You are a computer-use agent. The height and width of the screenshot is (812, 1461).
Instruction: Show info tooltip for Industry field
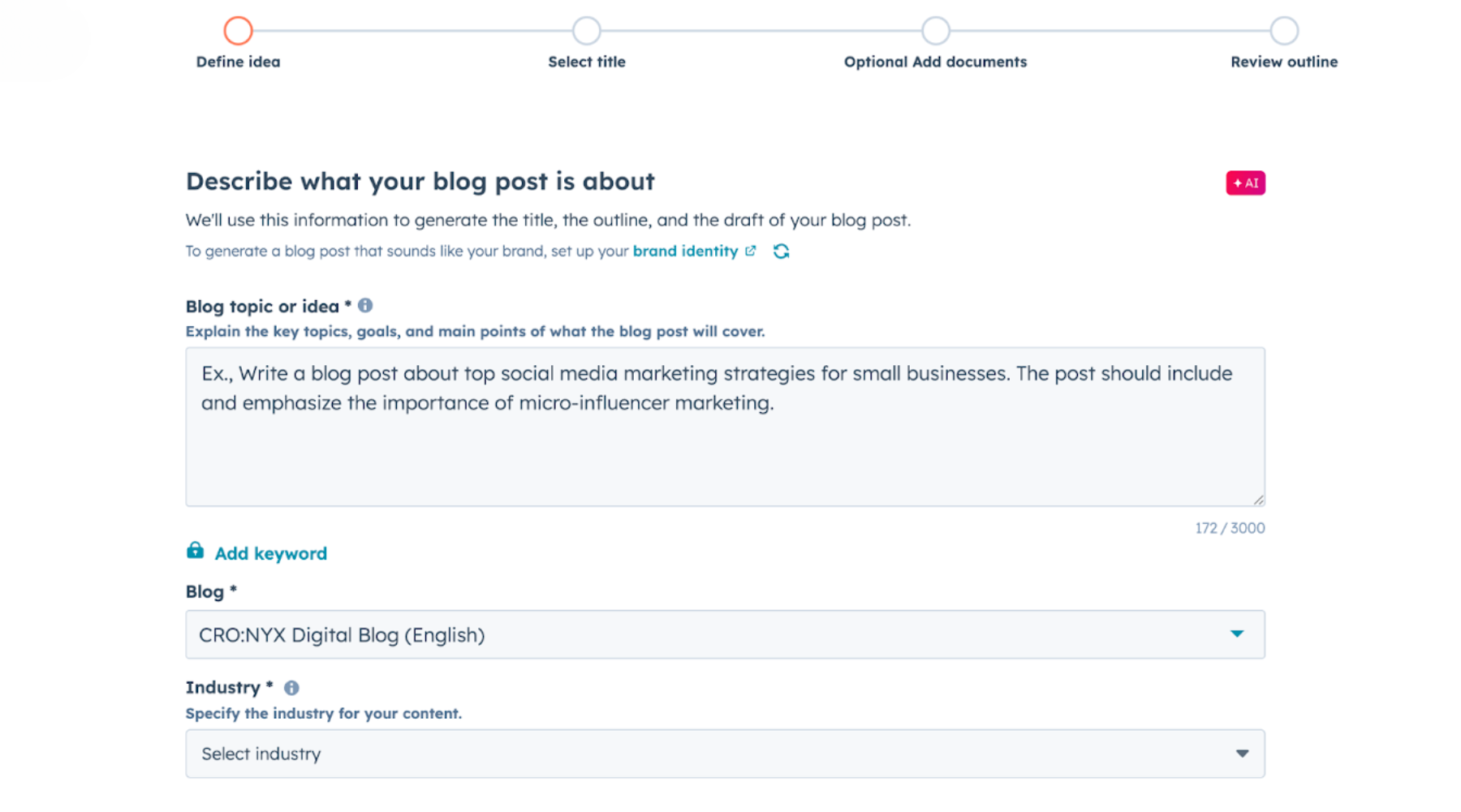tap(291, 688)
